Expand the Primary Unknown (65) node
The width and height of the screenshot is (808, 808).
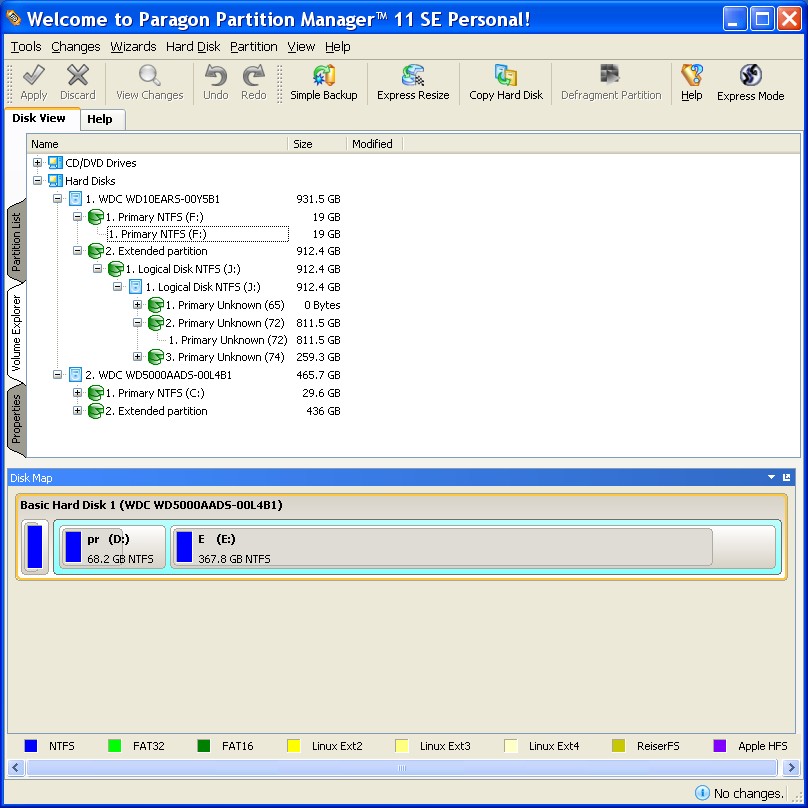138,305
